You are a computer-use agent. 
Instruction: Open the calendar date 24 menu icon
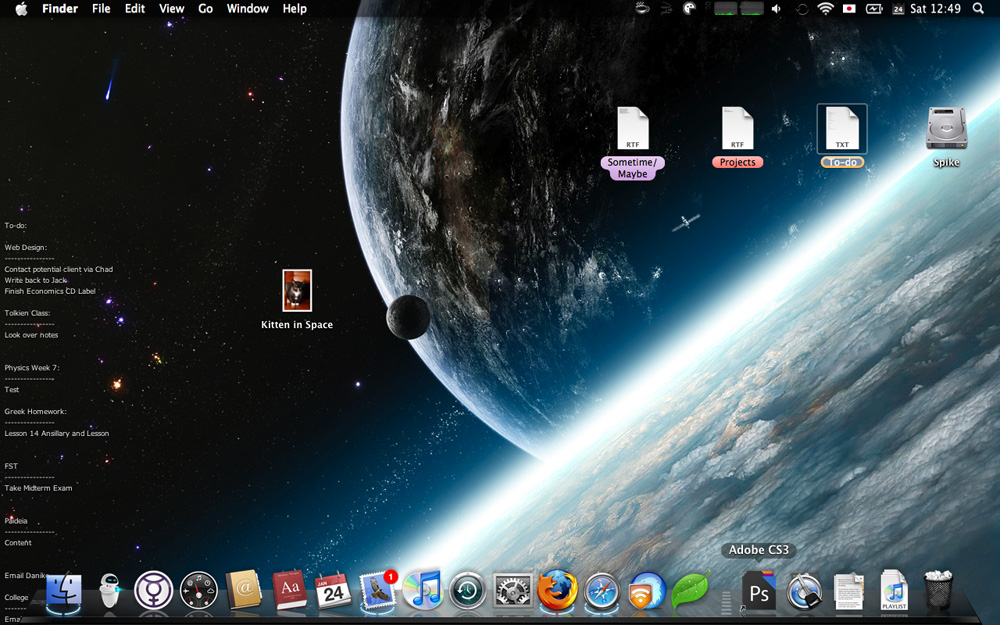898,9
